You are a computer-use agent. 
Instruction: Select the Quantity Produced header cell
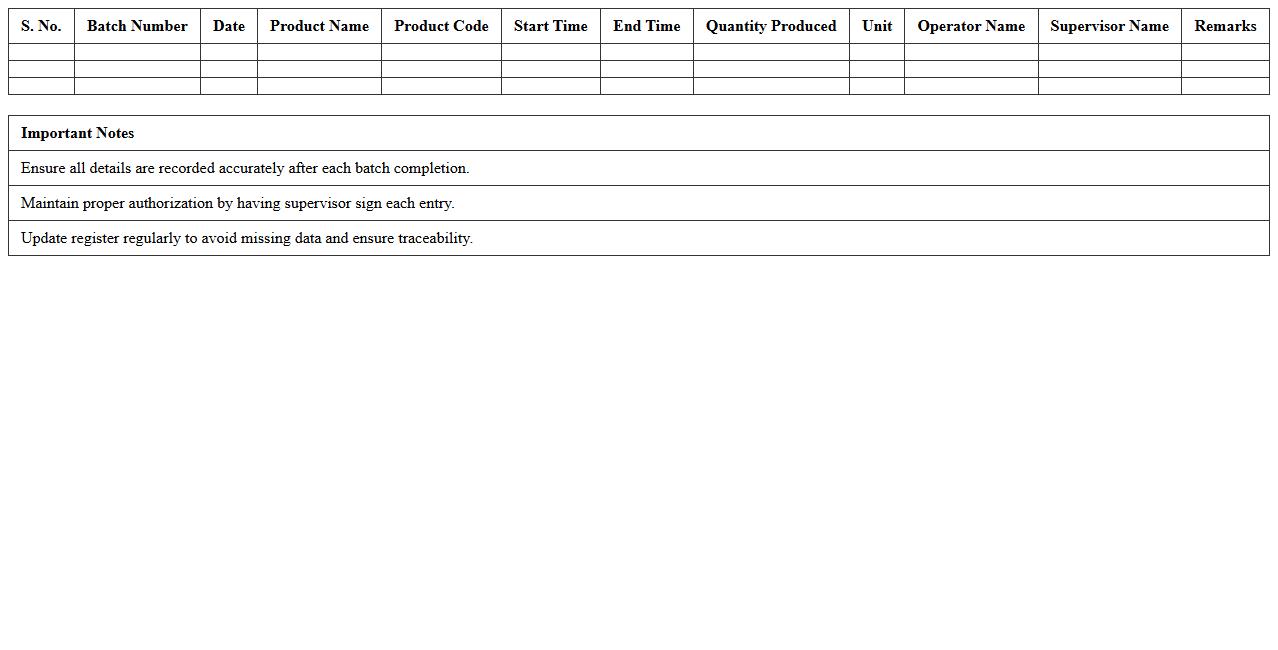(771, 26)
